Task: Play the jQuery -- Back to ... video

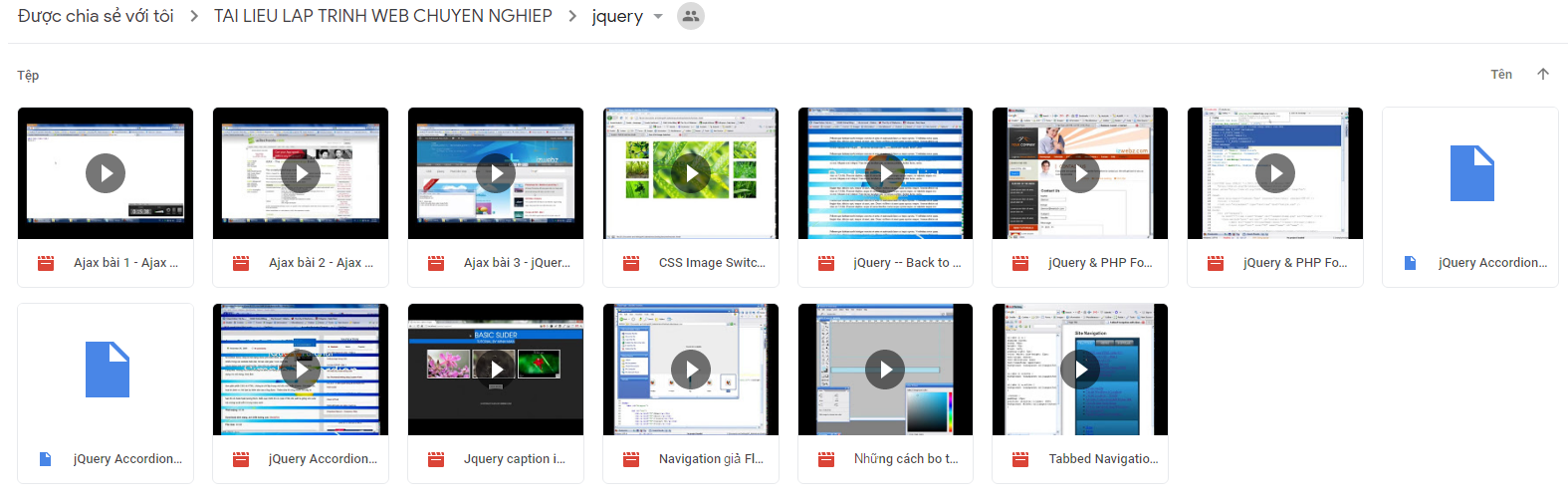Action: tap(885, 173)
